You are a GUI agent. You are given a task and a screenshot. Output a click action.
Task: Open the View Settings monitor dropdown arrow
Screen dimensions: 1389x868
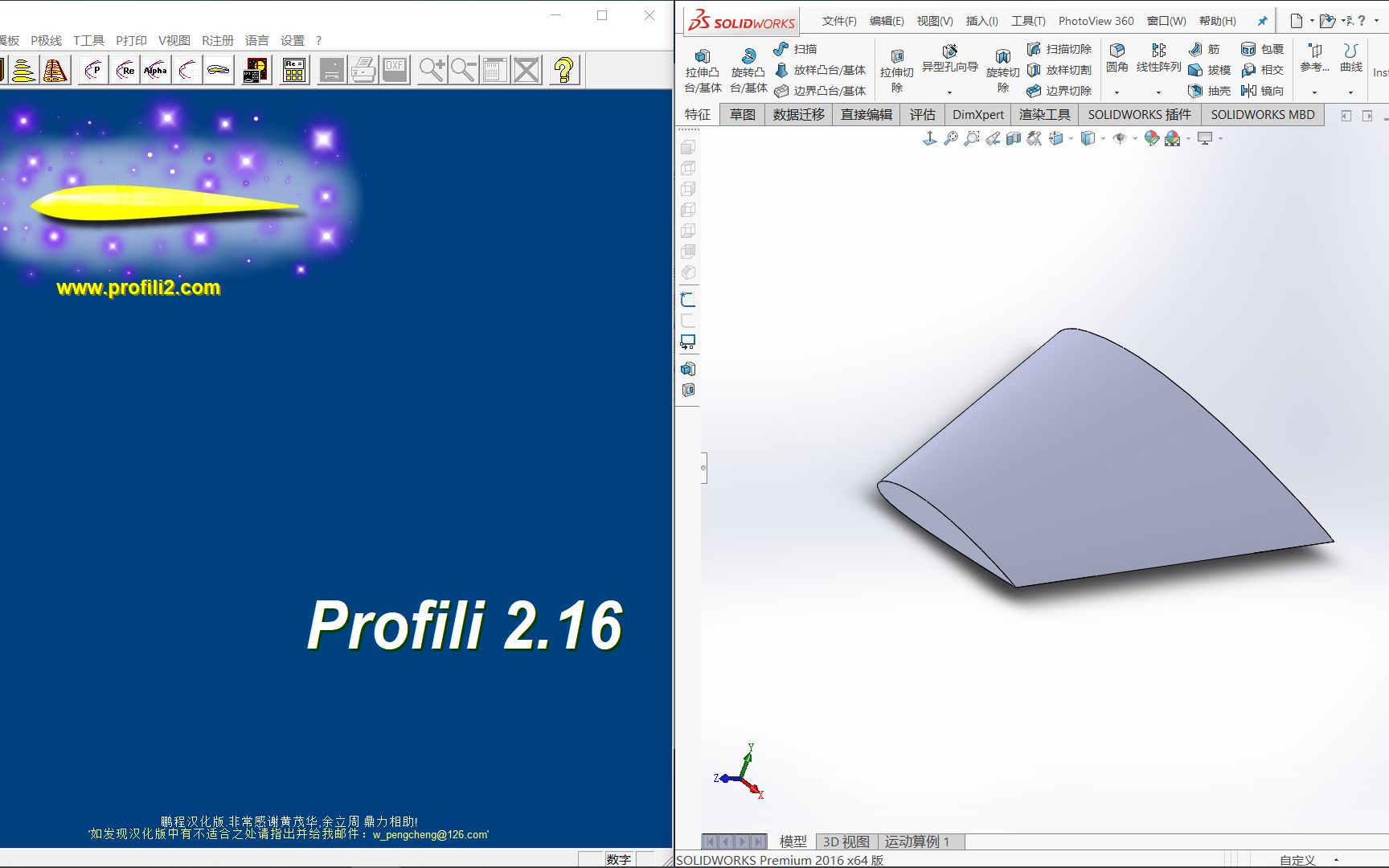(1220, 138)
